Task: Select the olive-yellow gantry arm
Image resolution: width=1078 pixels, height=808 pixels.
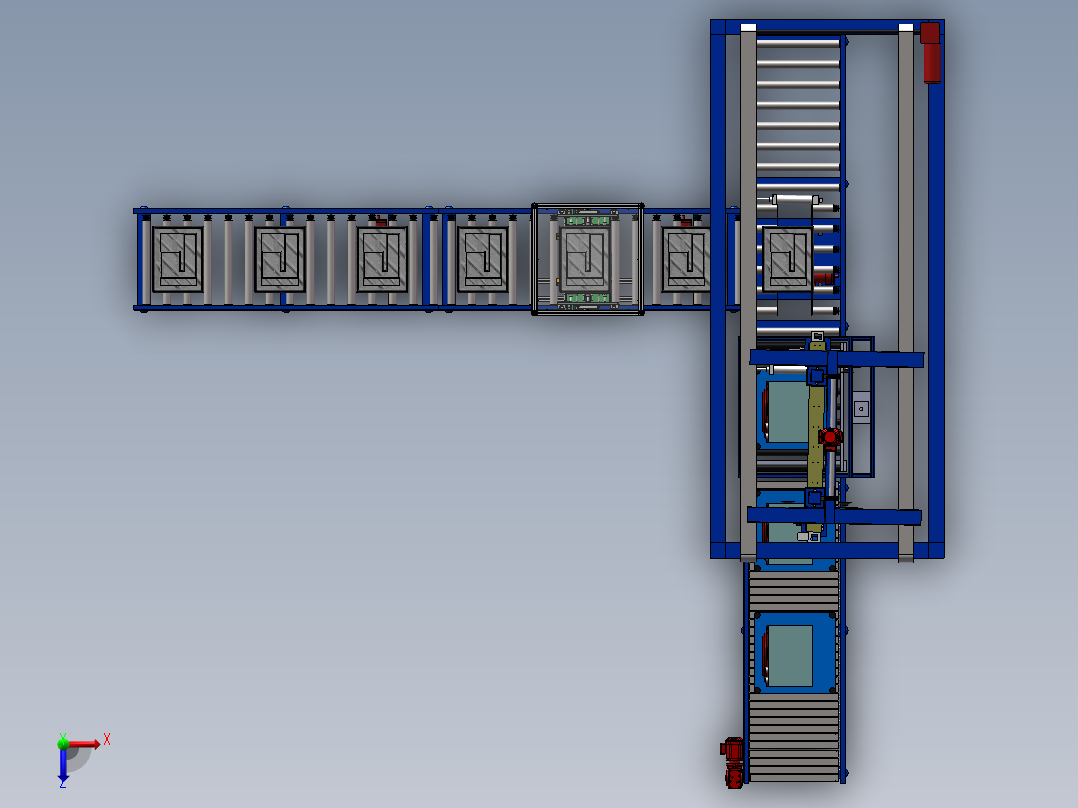Action: [815, 438]
